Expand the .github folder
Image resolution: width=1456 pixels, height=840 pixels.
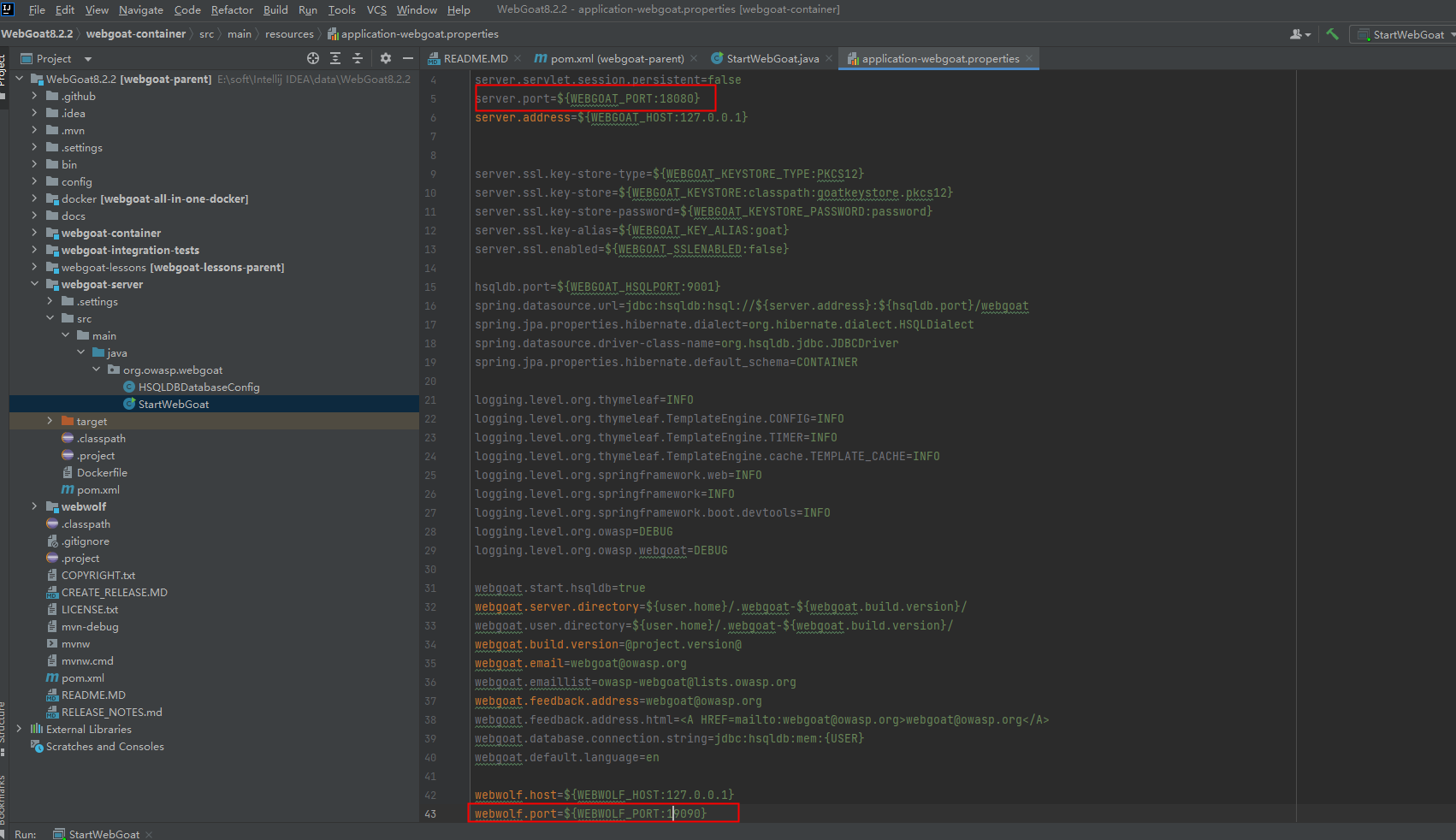(34, 96)
